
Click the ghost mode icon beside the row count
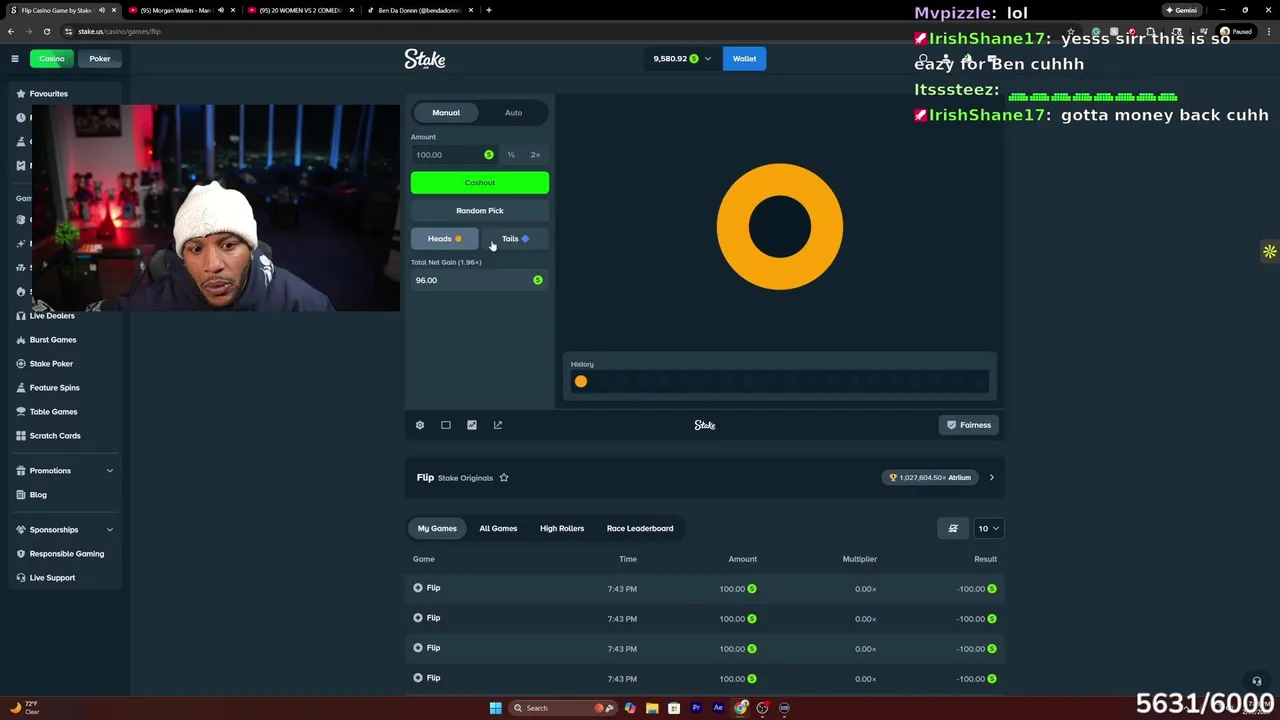coord(953,528)
